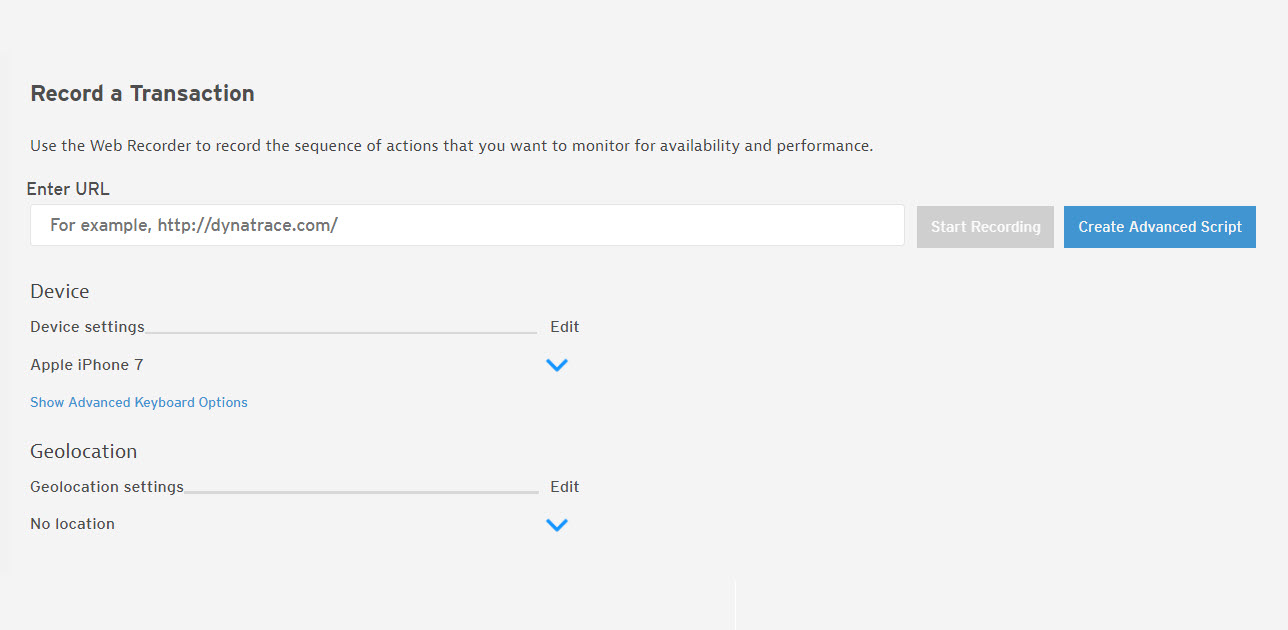Click the dynatrace.com placeholder example text
This screenshot has width=1288, height=630.
point(194,225)
